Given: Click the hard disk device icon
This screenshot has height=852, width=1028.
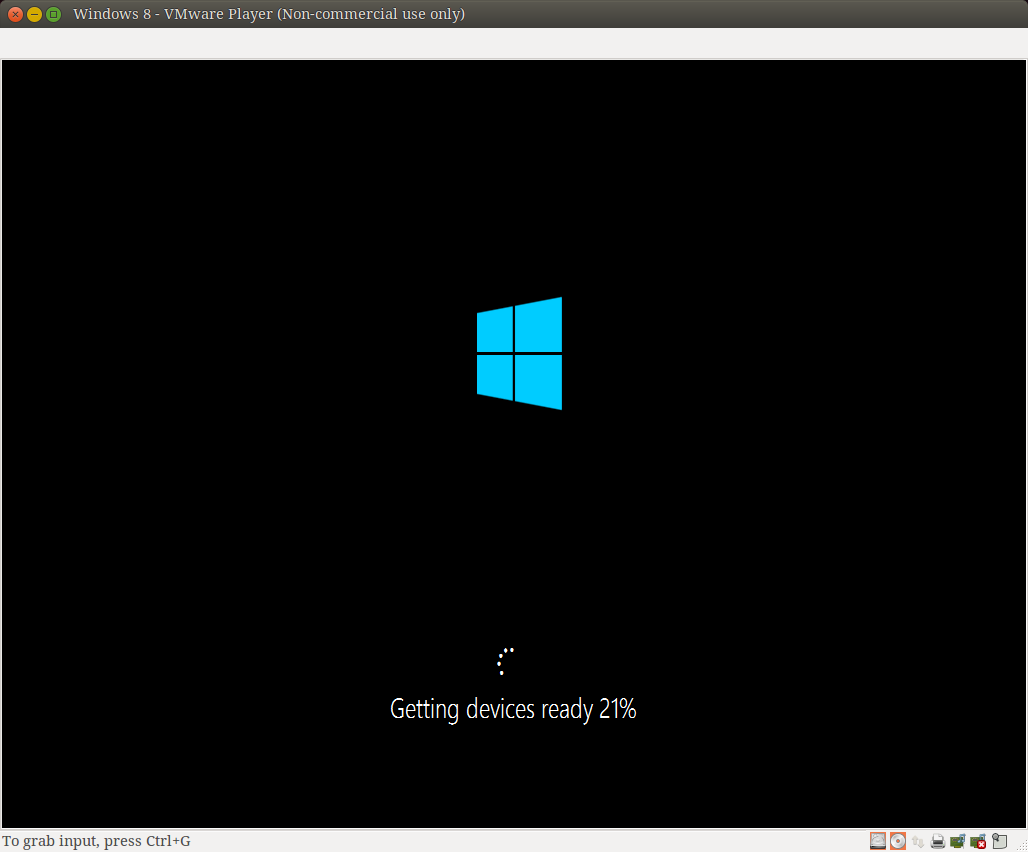Looking at the screenshot, I should 878,841.
